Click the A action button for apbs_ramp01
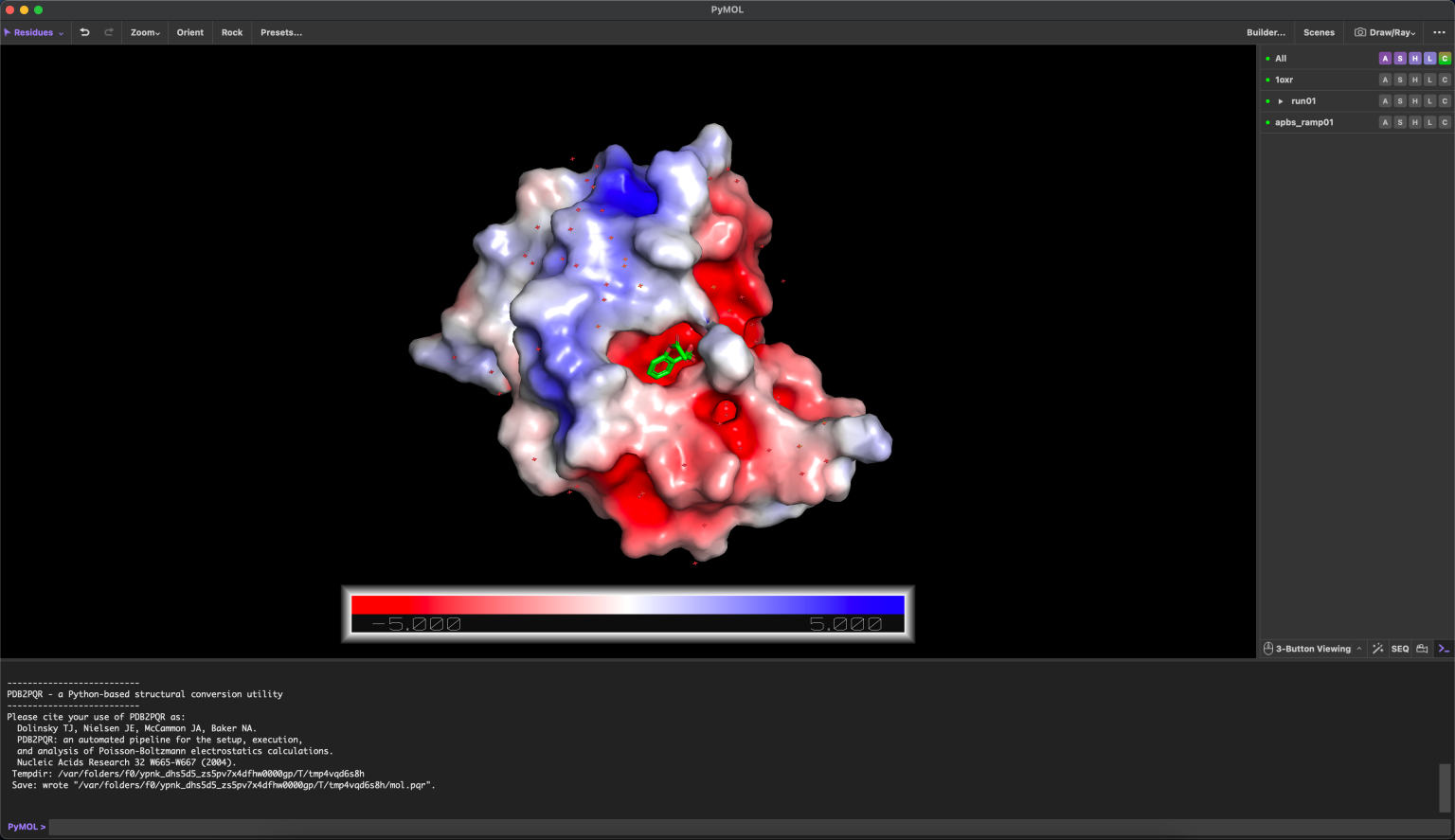Viewport: 1455px width, 840px height. (x=1385, y=122)
